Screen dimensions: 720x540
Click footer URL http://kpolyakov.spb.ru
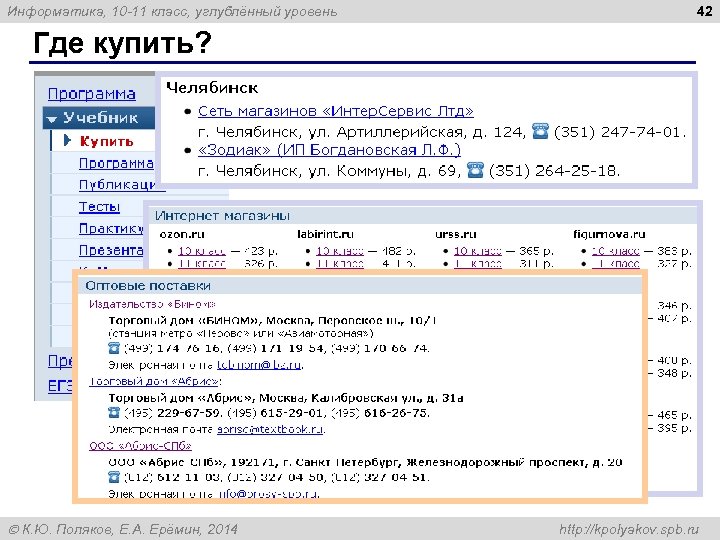click(x=629, y=529)
